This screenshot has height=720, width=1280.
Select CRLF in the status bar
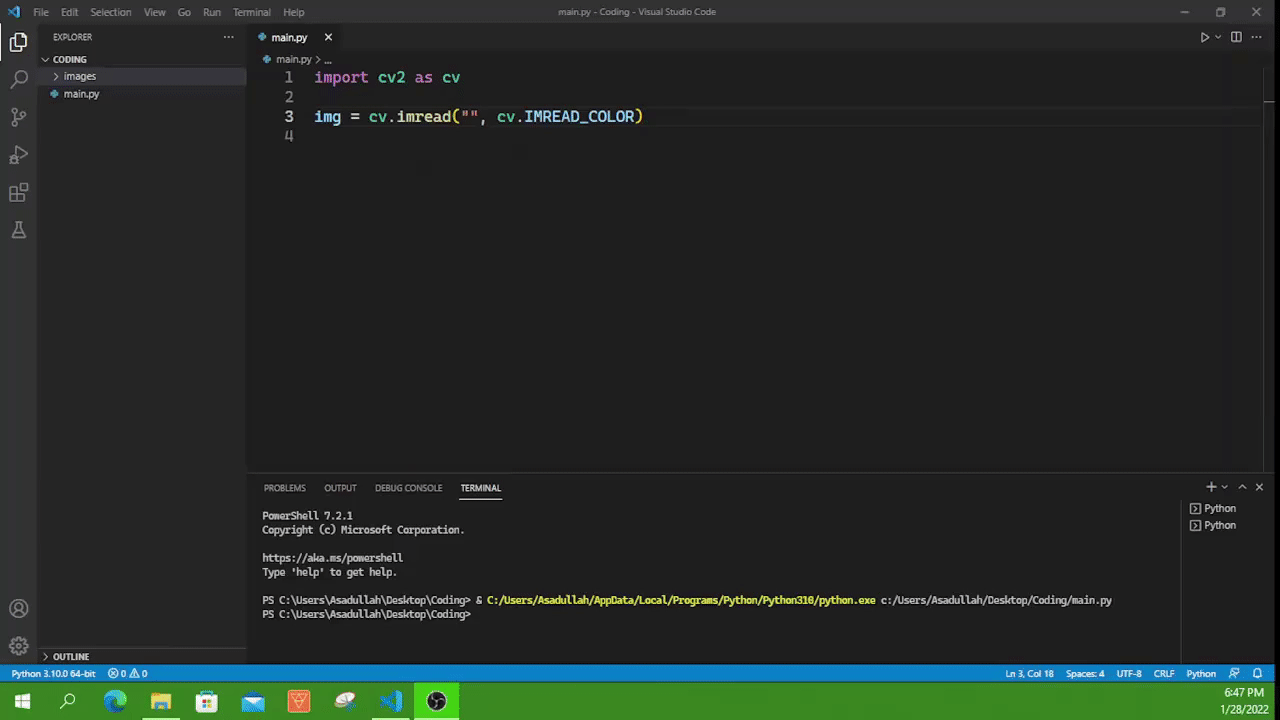point(1163,673)
